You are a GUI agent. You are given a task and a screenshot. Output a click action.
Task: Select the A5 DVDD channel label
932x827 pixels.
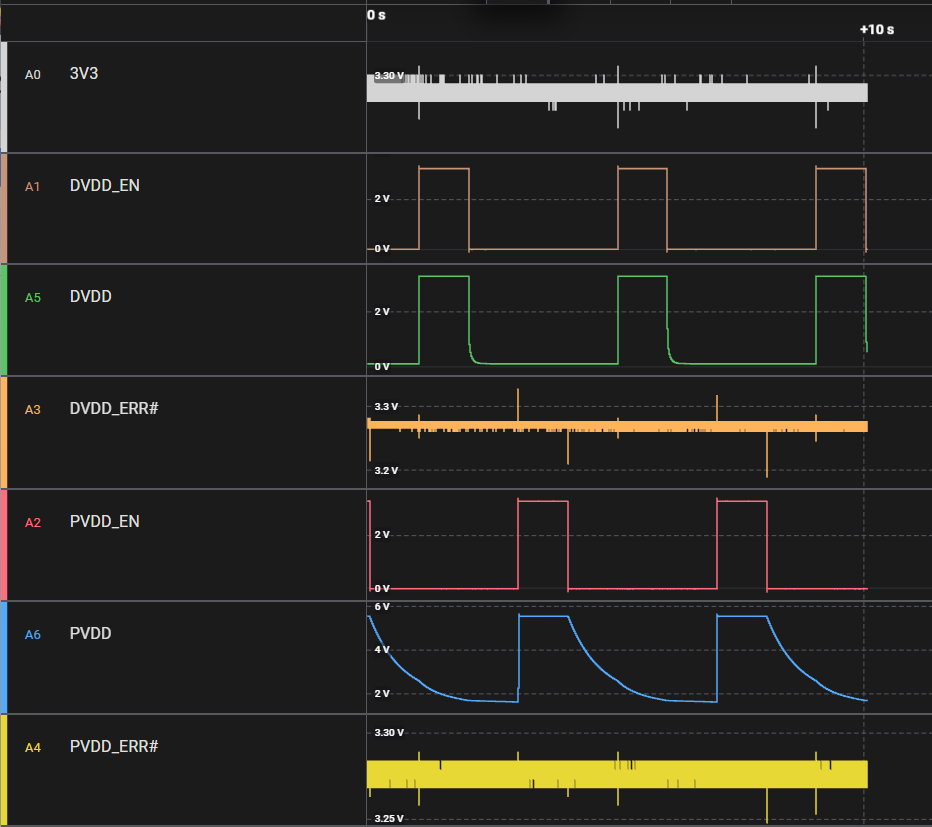click(x=90, y=297)
